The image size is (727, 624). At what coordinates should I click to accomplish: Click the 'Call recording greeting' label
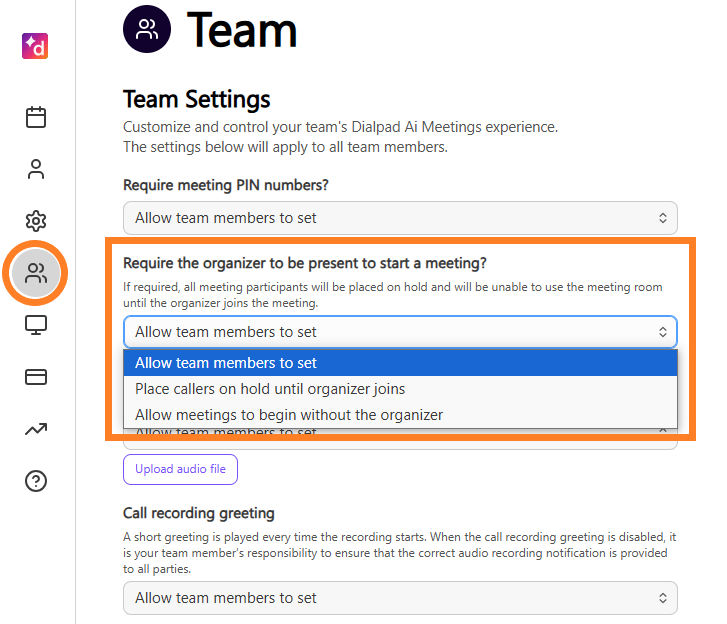pos(198,513)
